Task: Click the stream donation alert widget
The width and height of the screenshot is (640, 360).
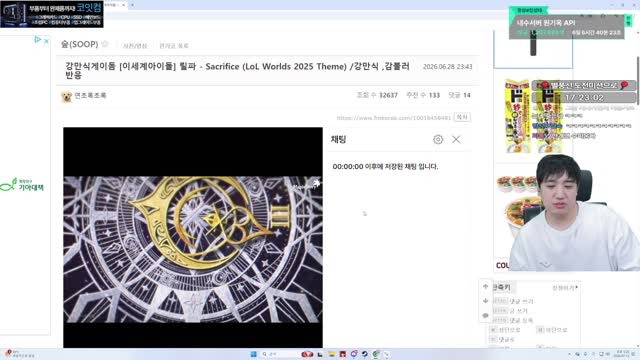Action: tap(567, 27)
